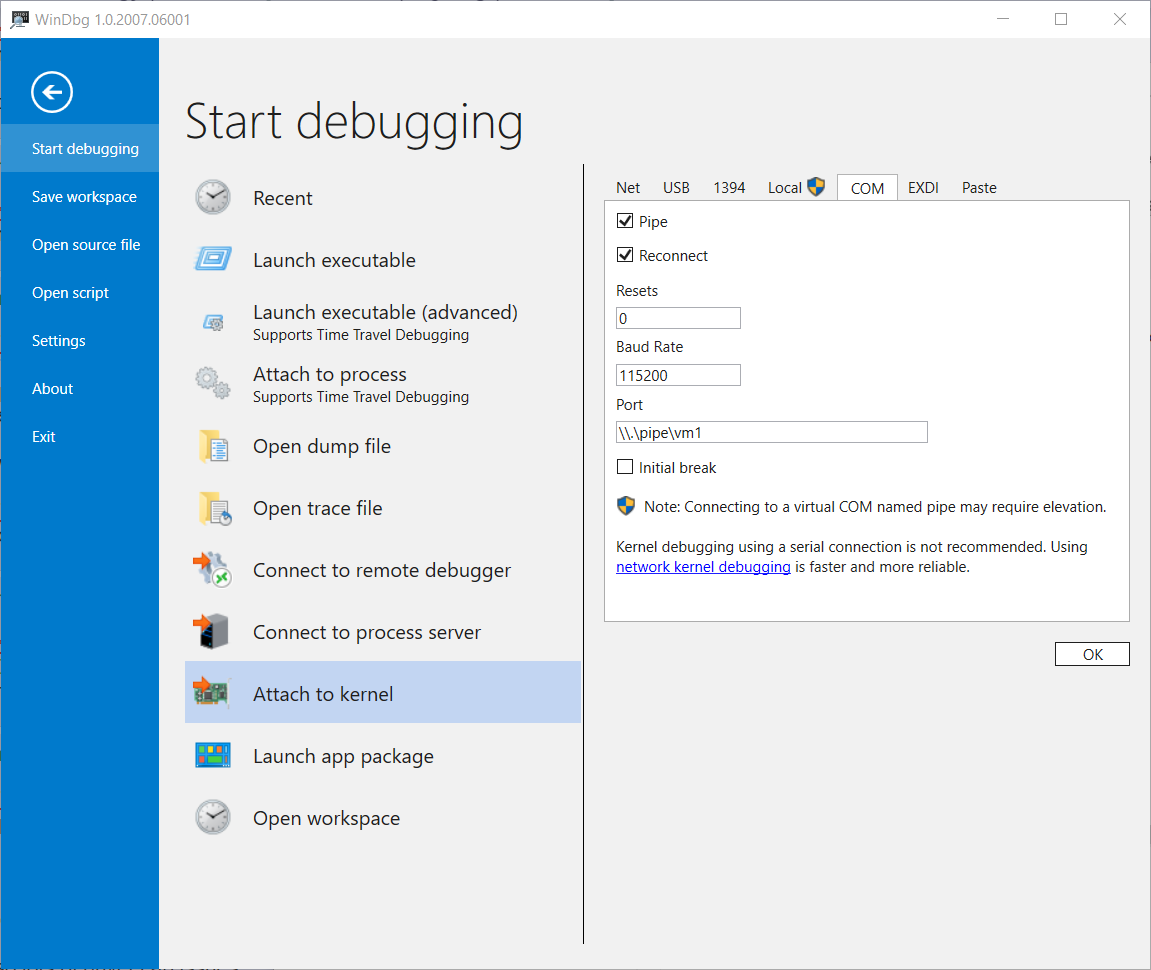Click the Connect to remote debugger icon
The width and height of the screenshot is (1151, 970).
point(212,570)
